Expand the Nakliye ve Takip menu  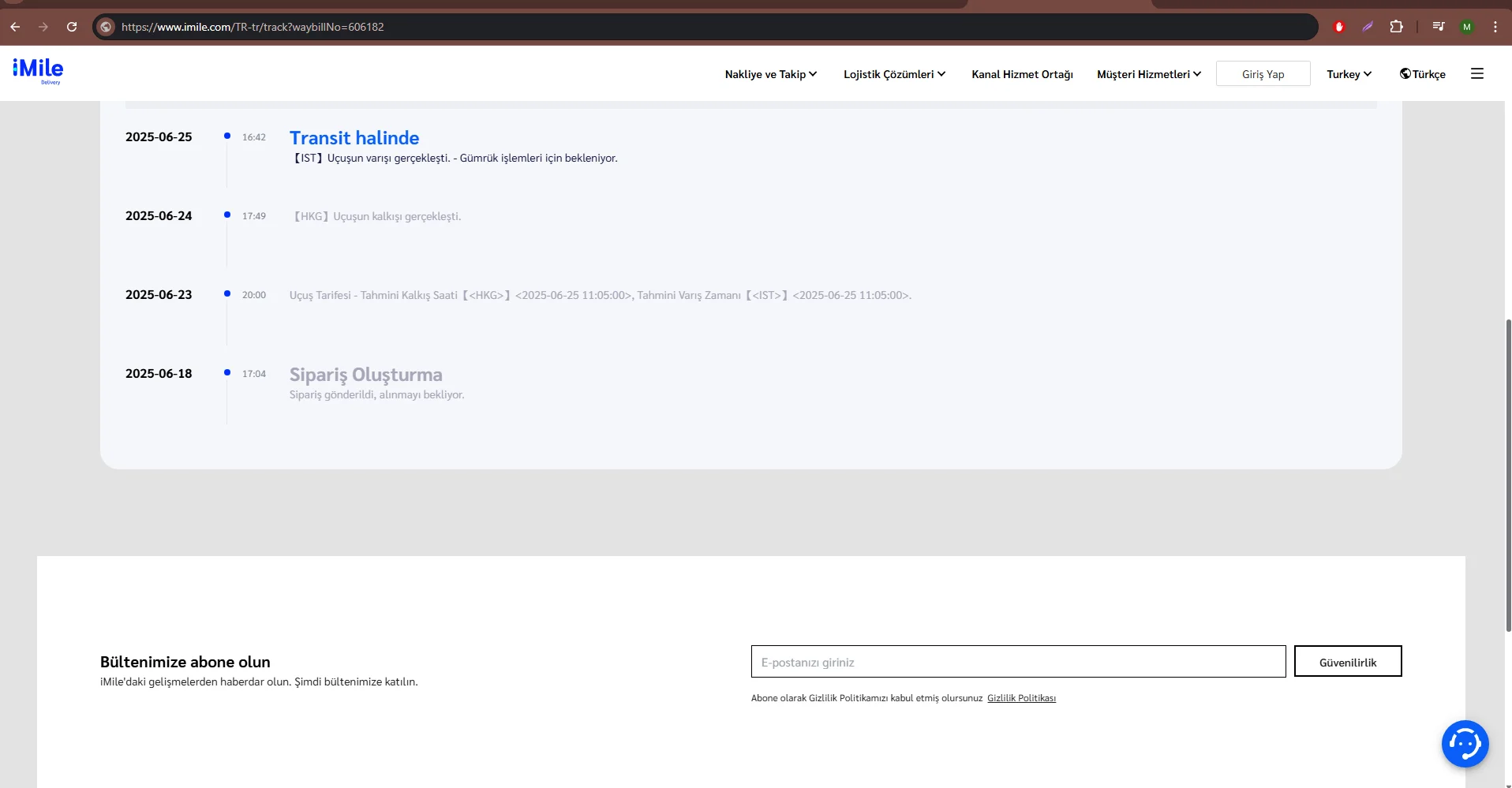[x=771, y=74]
